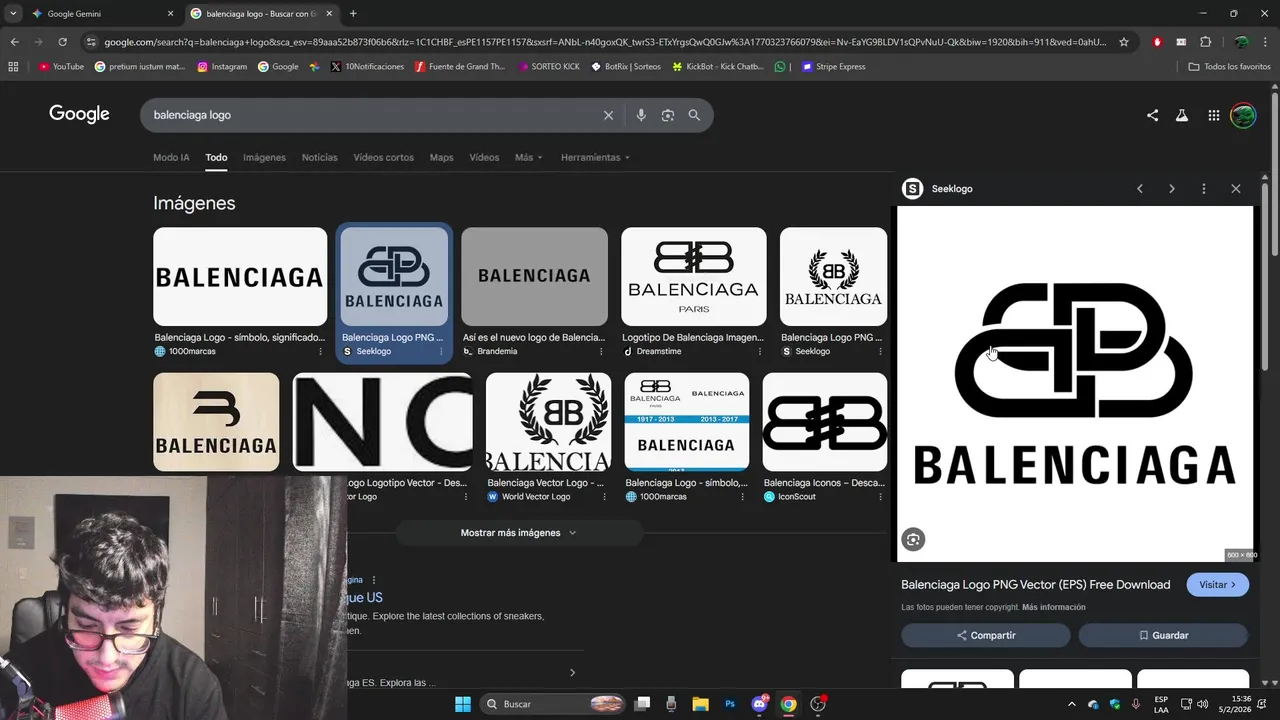Open the Google apps grid
1280x720 pixels.
pos(1213,115)
